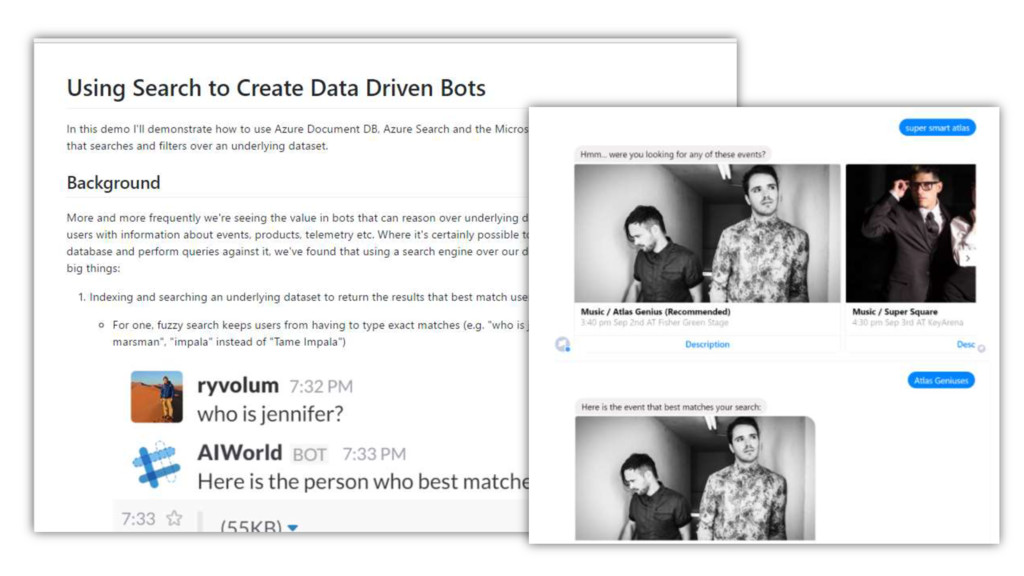Click ryvolum's desert profile avatar
This screenshot has height=576, width=1024.
point(157,397)
